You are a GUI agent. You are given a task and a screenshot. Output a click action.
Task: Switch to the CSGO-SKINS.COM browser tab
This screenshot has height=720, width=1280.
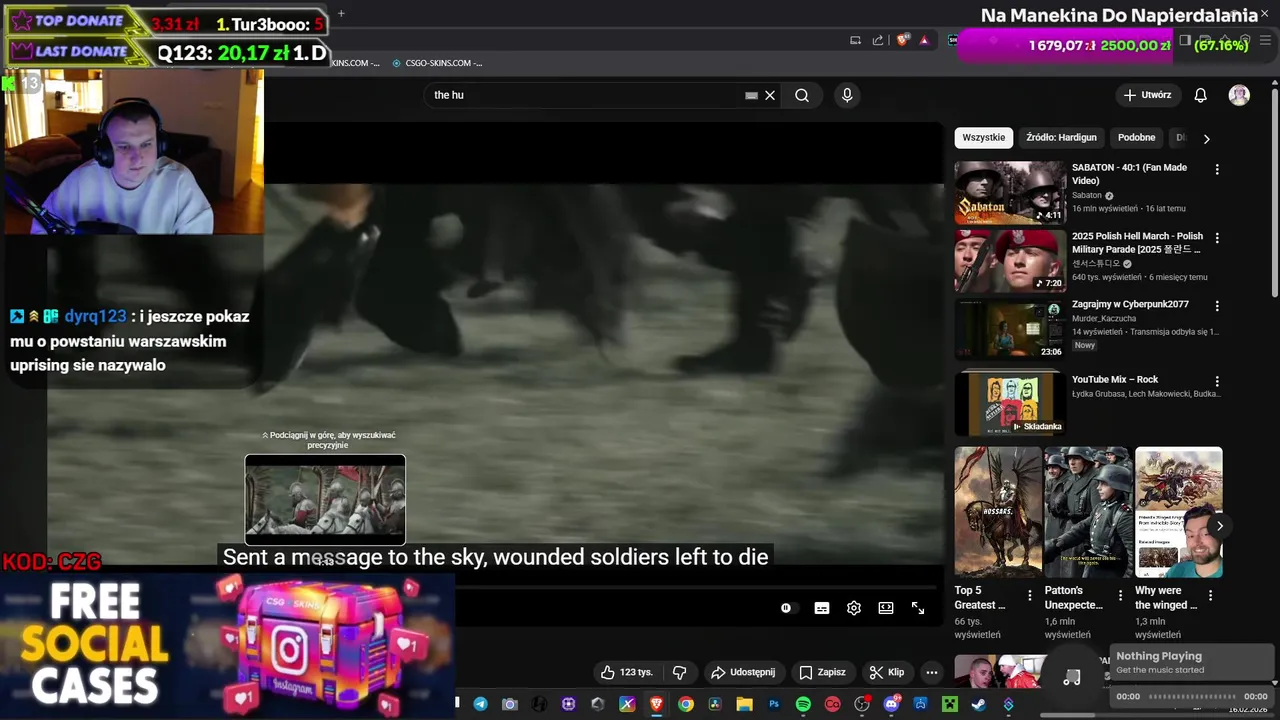click(437, 63)
